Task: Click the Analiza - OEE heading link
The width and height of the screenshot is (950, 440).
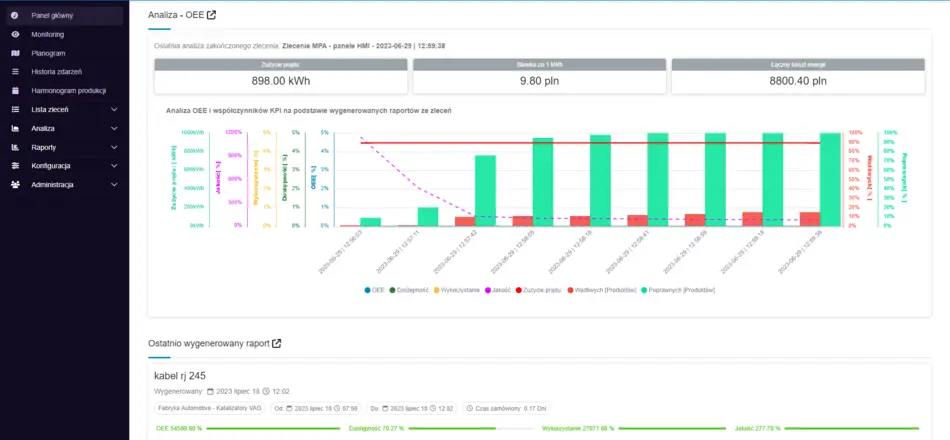Action: 175,15
